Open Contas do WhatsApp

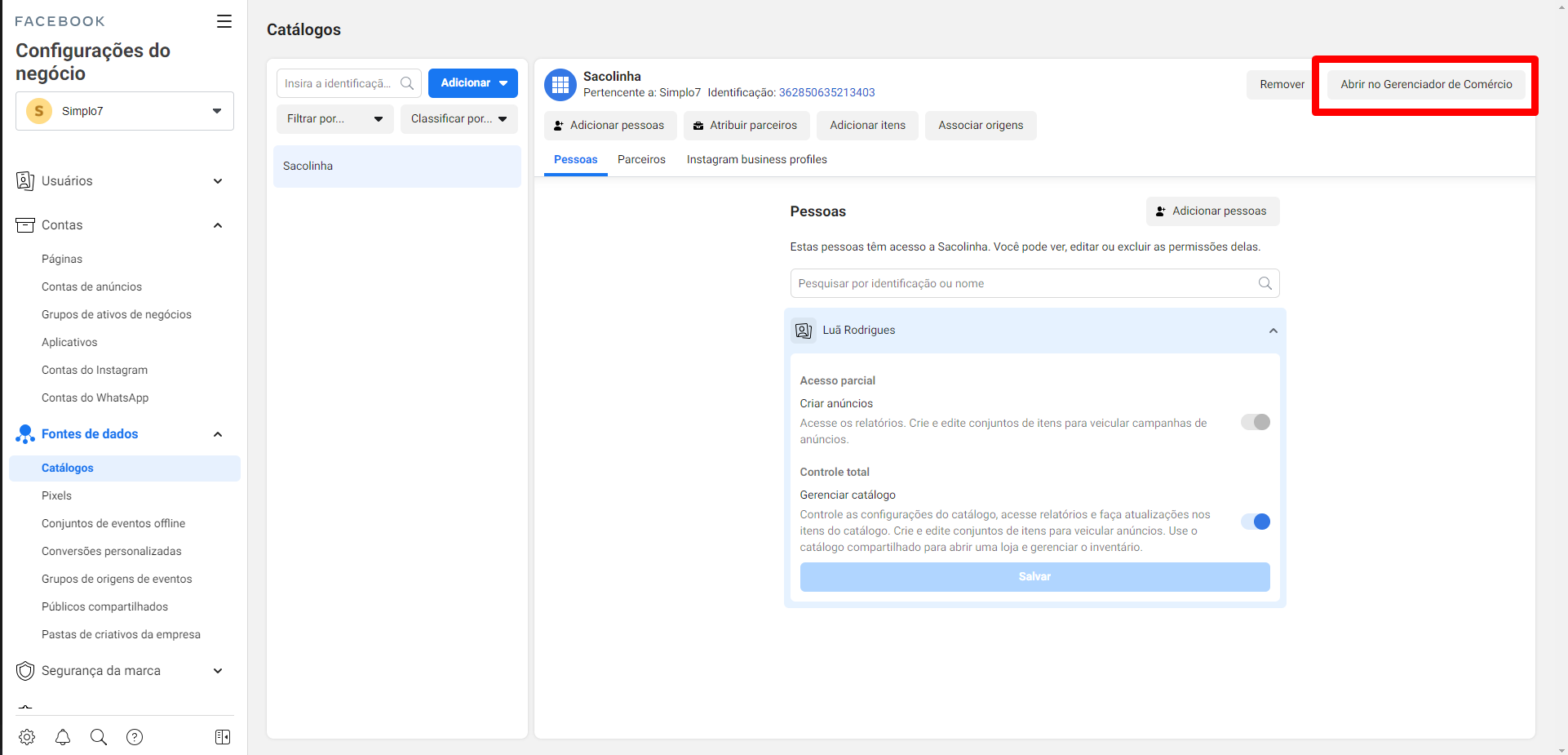[x=95, y=398]
